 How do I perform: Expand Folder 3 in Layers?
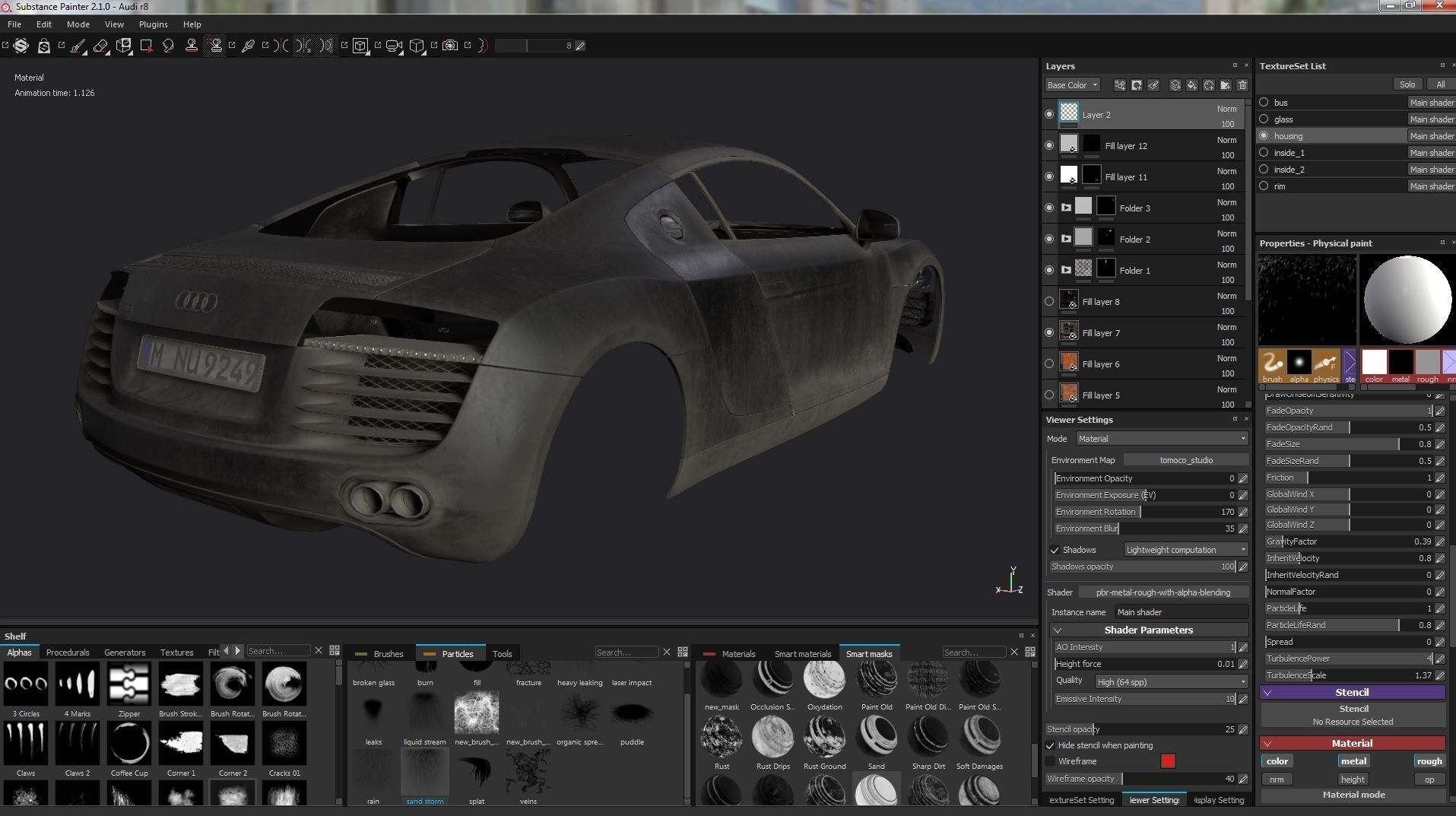click(1066, 208)
